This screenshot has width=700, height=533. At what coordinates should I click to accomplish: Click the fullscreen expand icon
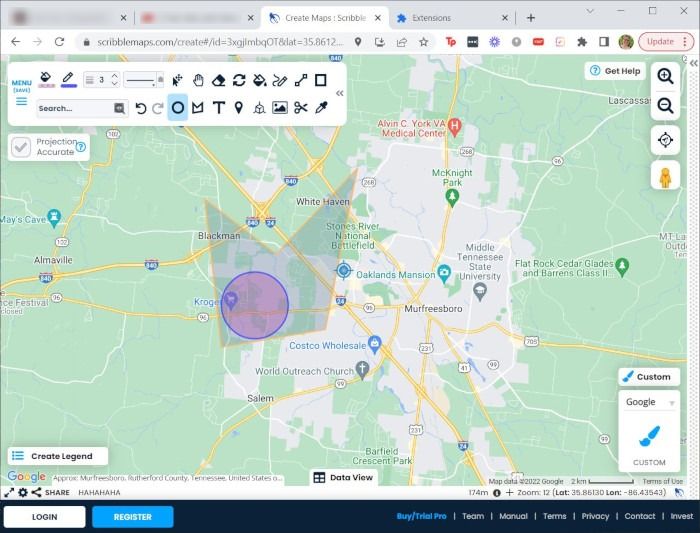[9, 493]
